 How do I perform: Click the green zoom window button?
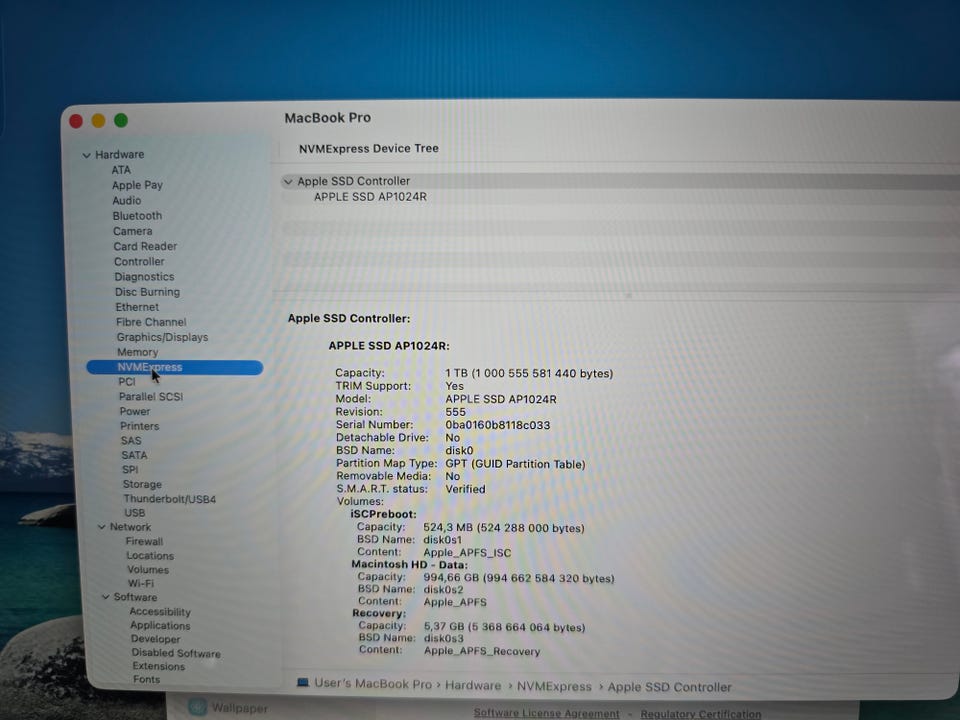click(x=121, y=120)
